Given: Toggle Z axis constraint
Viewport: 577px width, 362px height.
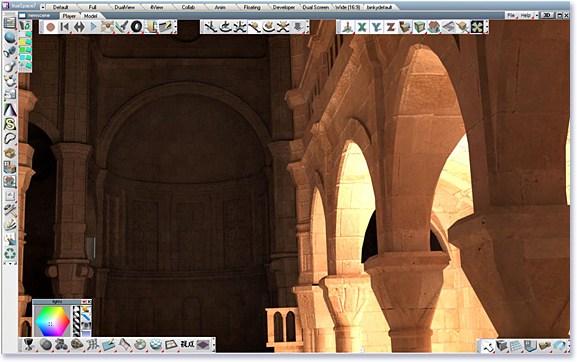Looking at the screenshot, I should [390, 27].
